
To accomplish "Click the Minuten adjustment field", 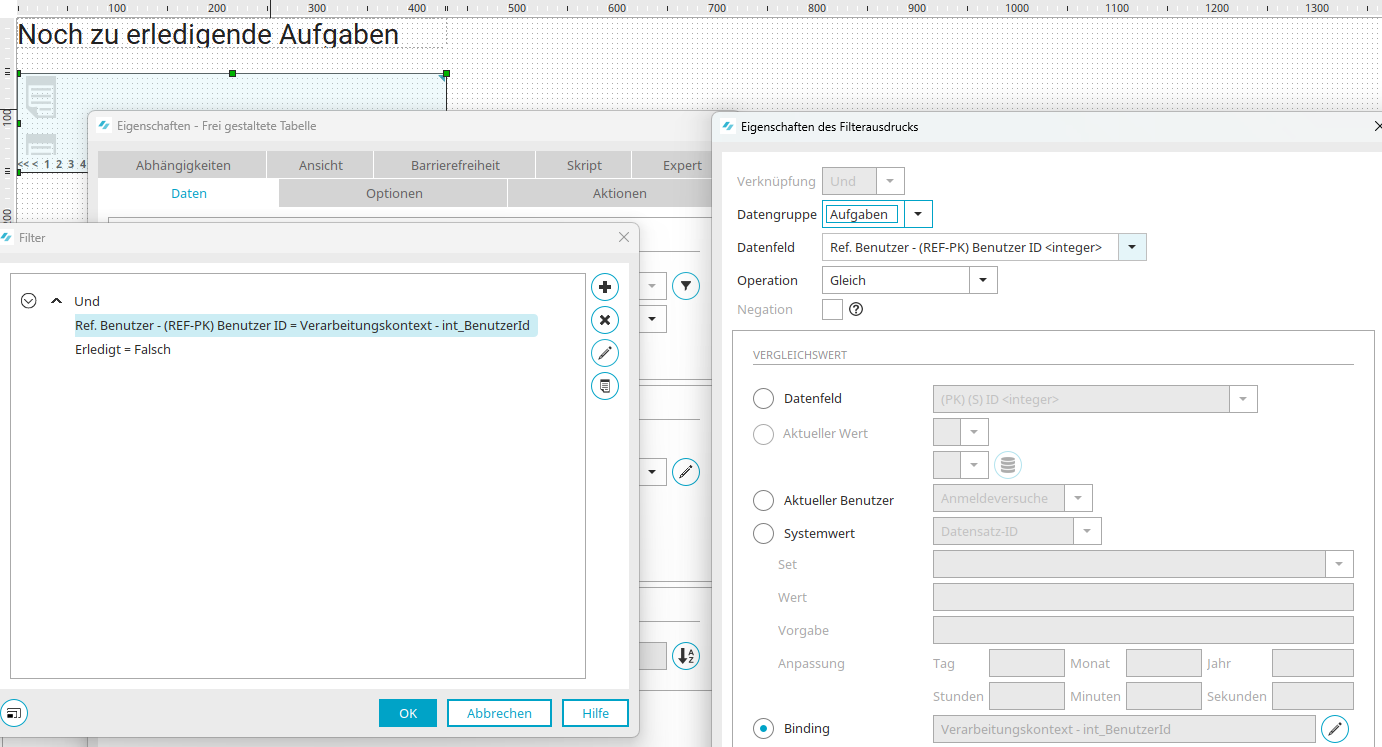I will tap(1164, 696).
